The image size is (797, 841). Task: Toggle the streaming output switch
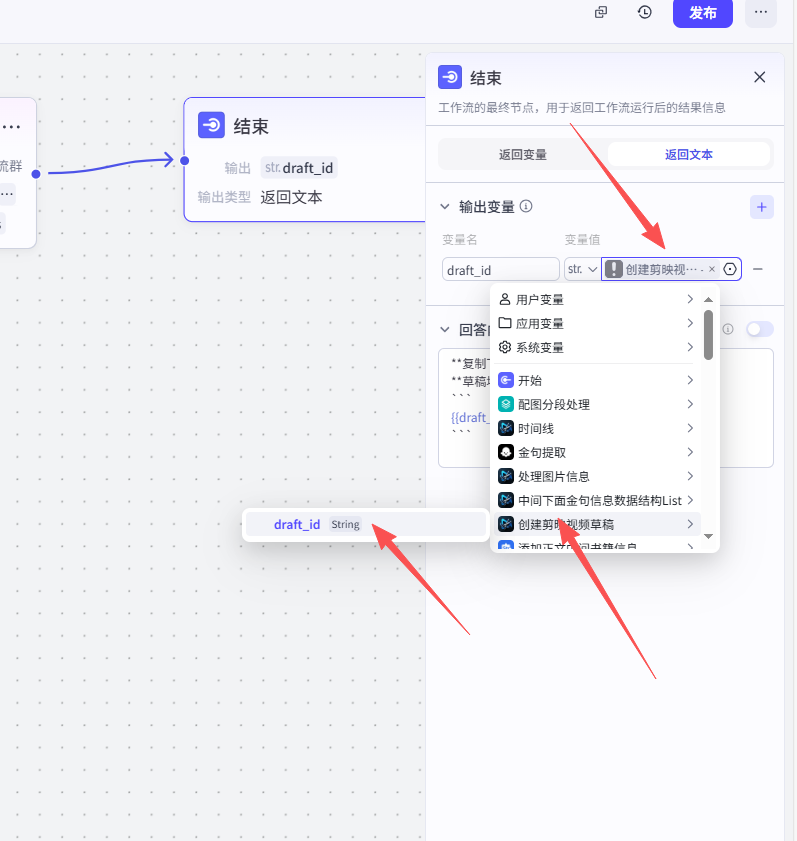(x=759, y=329)
